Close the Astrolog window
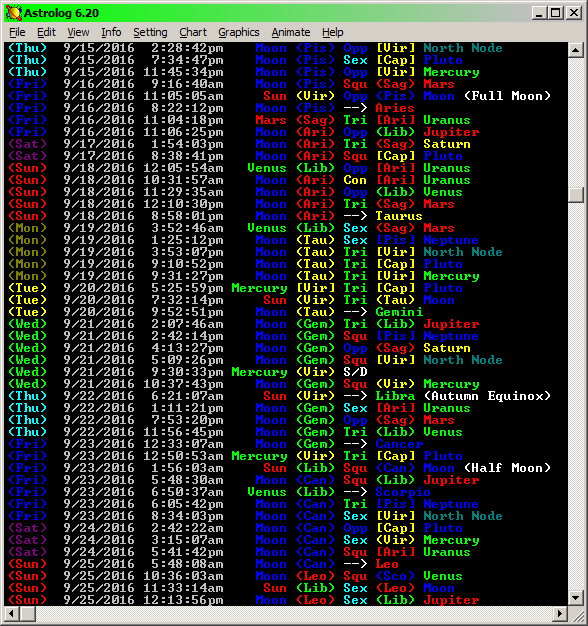This screenshot has width=588, height=626. (574, 13)
